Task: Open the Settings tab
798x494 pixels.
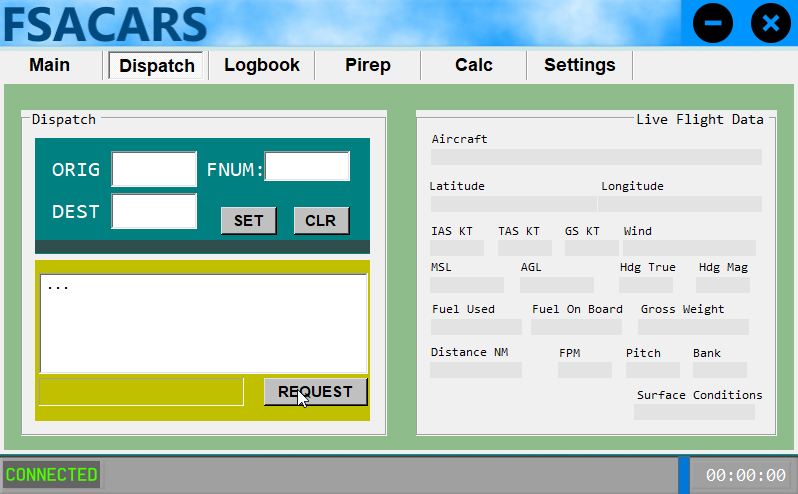Action: [x=580, y=65]
